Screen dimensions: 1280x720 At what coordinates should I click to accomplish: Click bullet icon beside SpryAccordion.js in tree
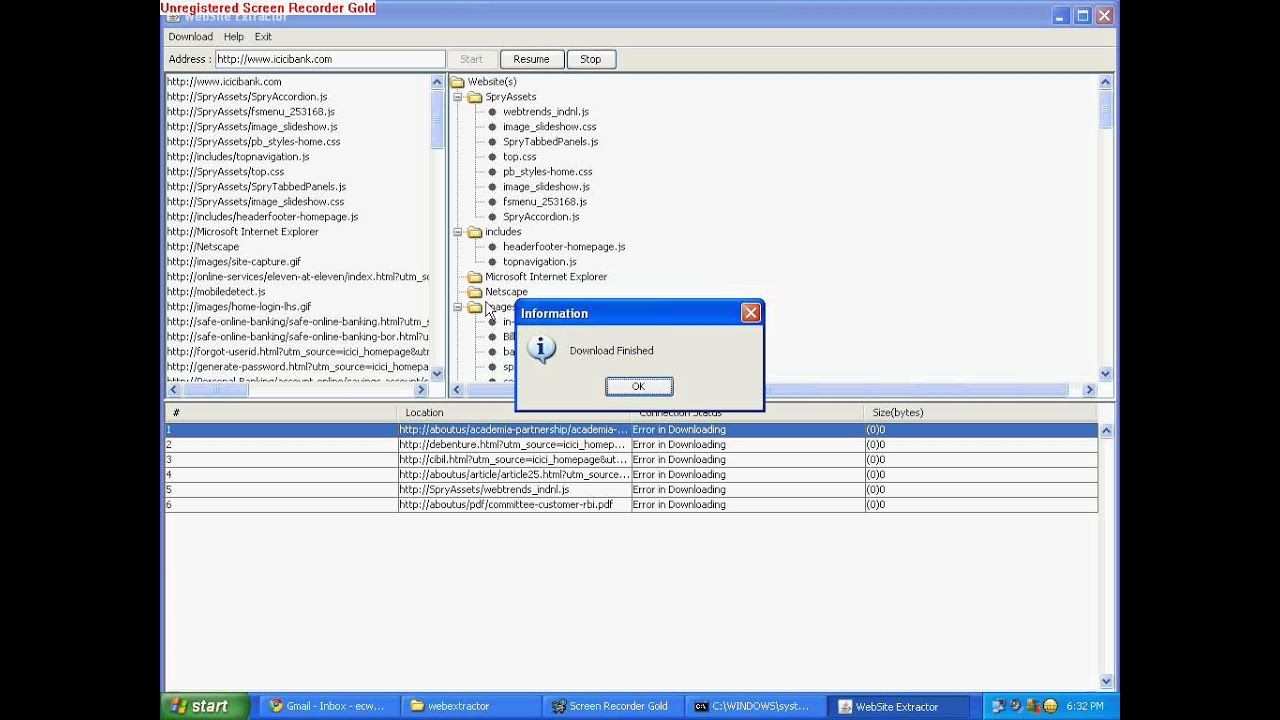pyautogui.click(x=492, y=217)
